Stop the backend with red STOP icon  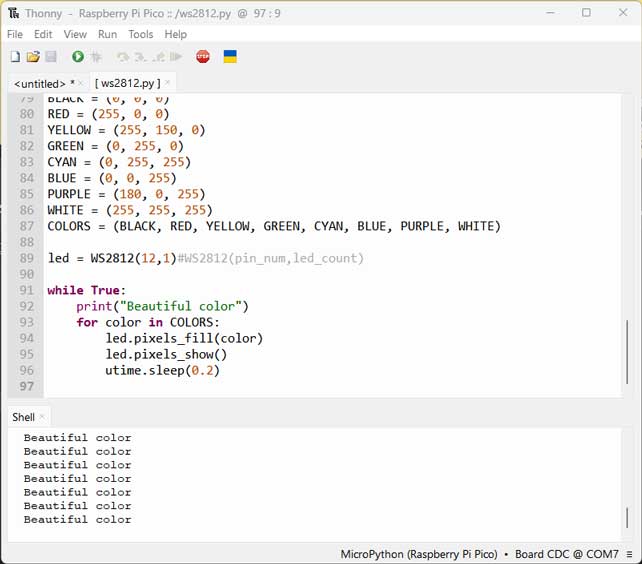[x=203, y=57]
